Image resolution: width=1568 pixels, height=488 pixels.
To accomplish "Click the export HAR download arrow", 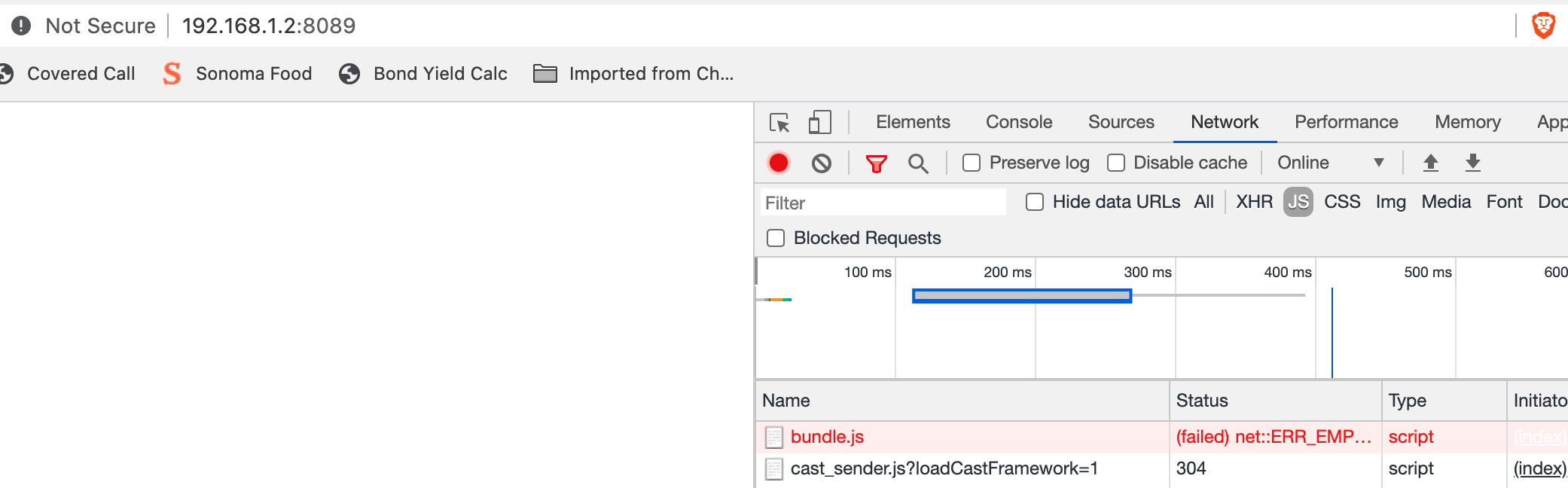I will click(x=1473, y=163).
